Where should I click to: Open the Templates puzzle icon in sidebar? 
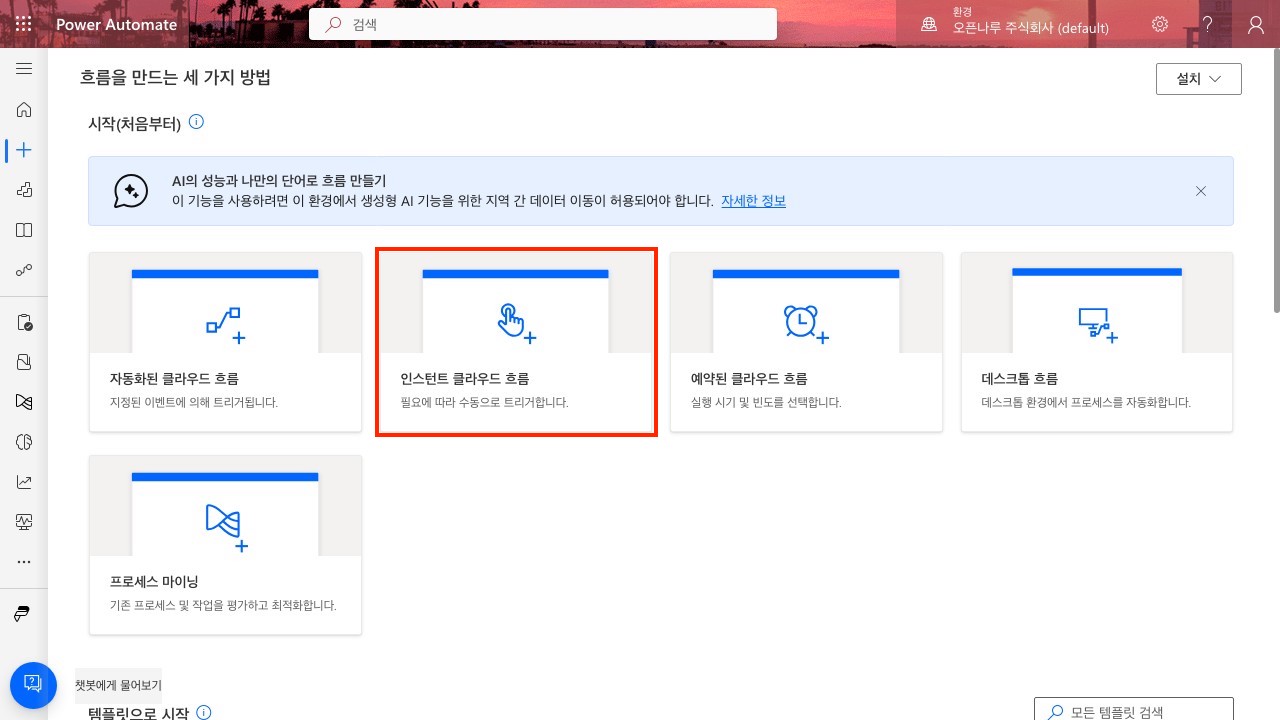[x=24, y=190]
